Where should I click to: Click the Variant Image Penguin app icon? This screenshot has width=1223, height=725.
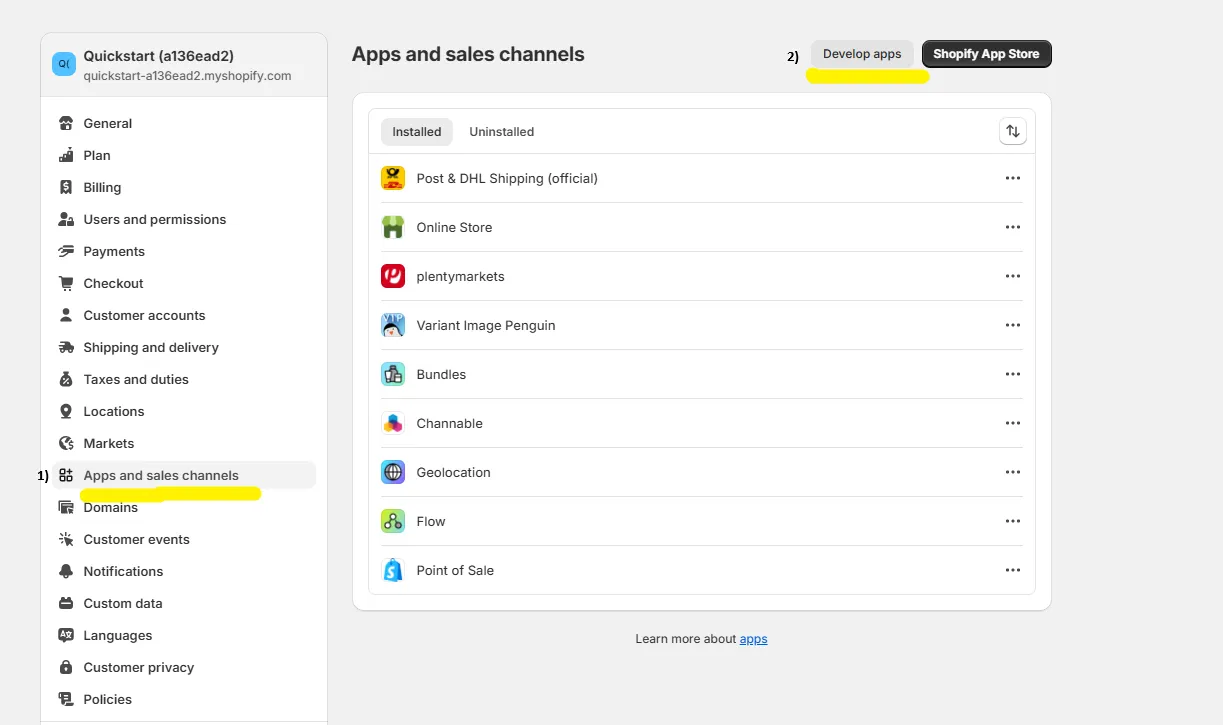pos(393,325)
